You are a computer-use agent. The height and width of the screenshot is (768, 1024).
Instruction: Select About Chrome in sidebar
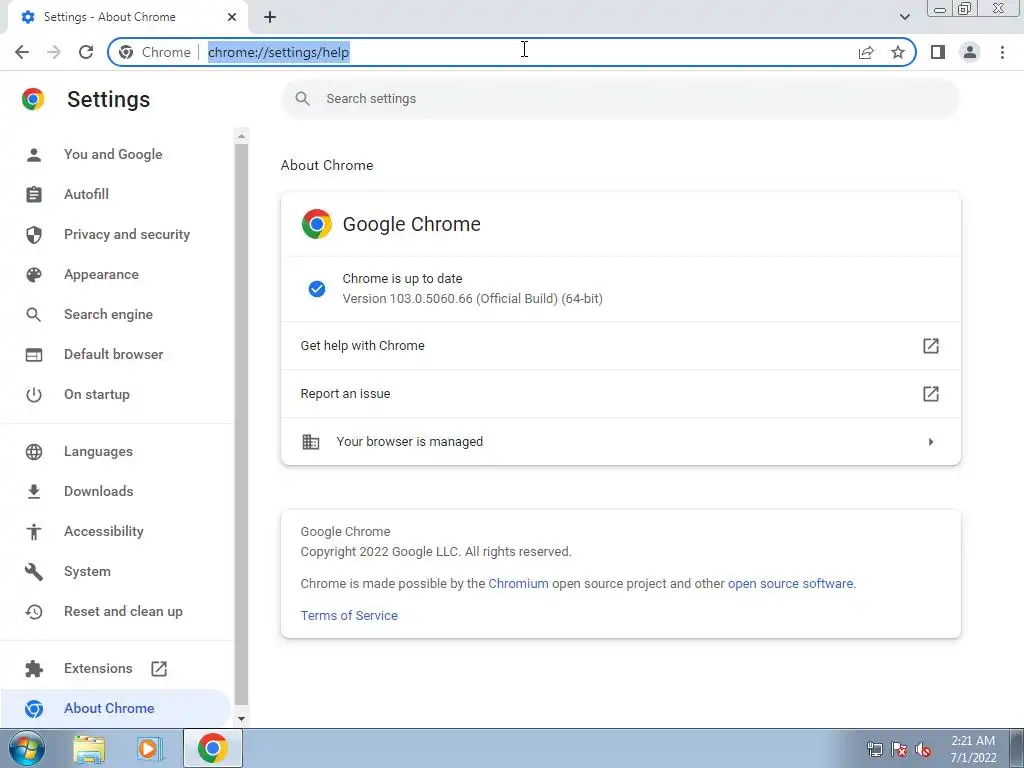pyautogui.click(x=115, y=709)
